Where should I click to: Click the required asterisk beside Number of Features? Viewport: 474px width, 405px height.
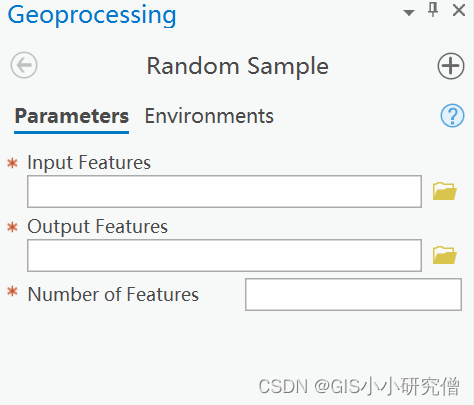click(x=13, y=291)
